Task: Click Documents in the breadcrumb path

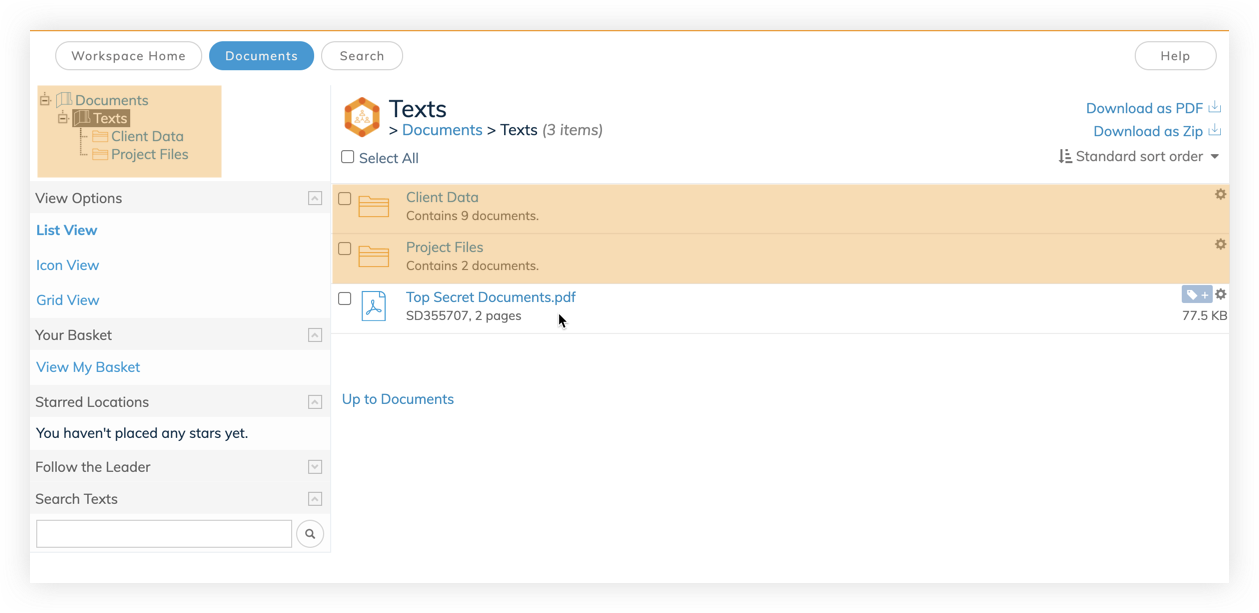Action: coord(442,130)
